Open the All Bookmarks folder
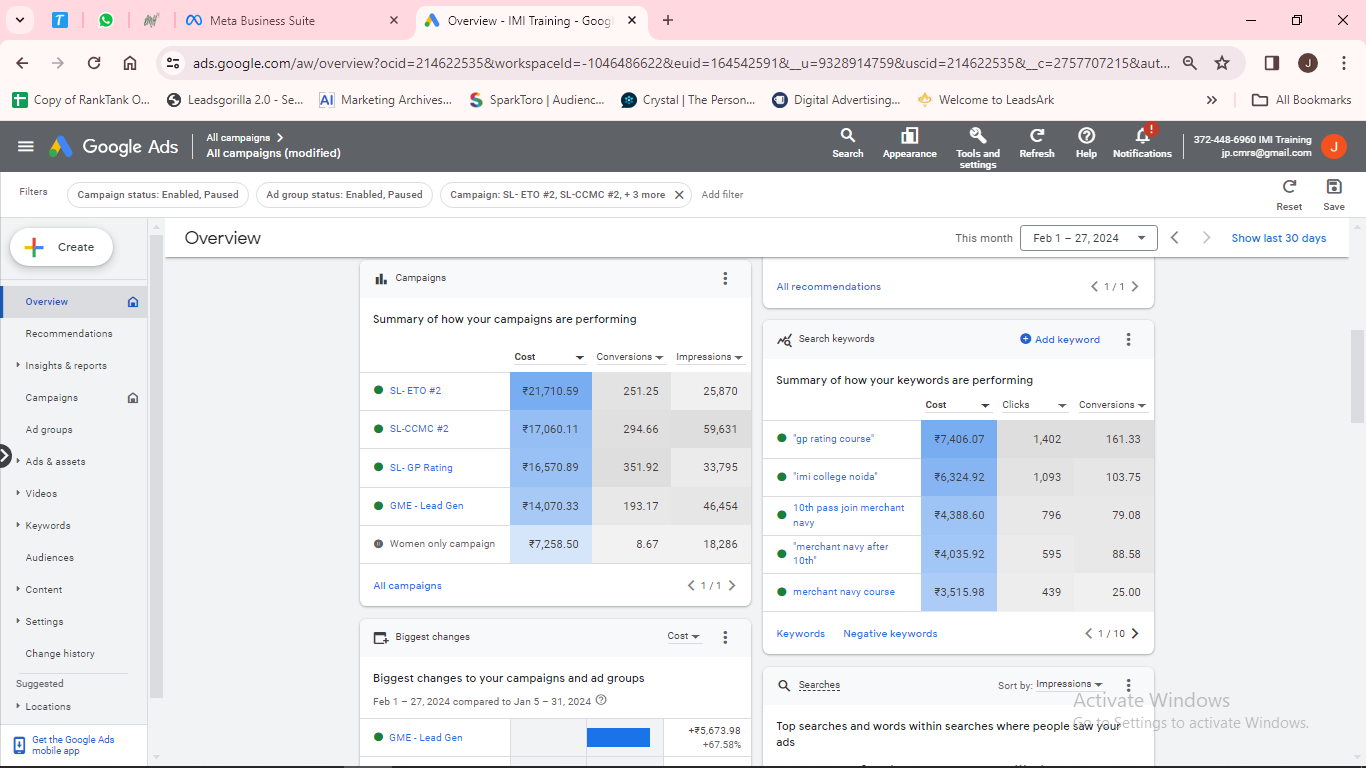This screenshot has height=768, width=1366. pyautogui.click(x=1302, y=100)
